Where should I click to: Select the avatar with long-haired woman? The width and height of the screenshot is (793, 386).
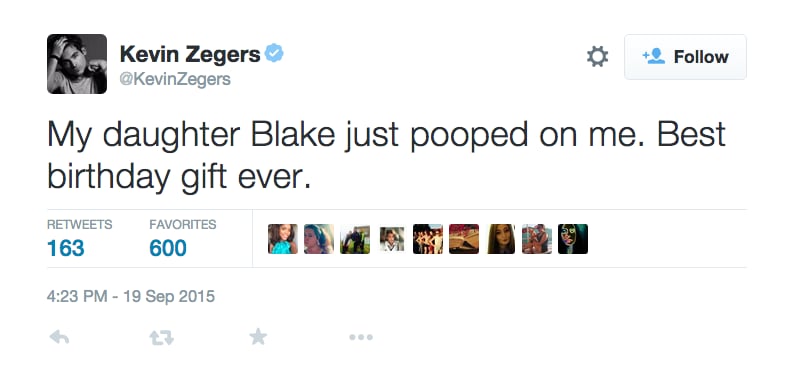coord(501,239)
